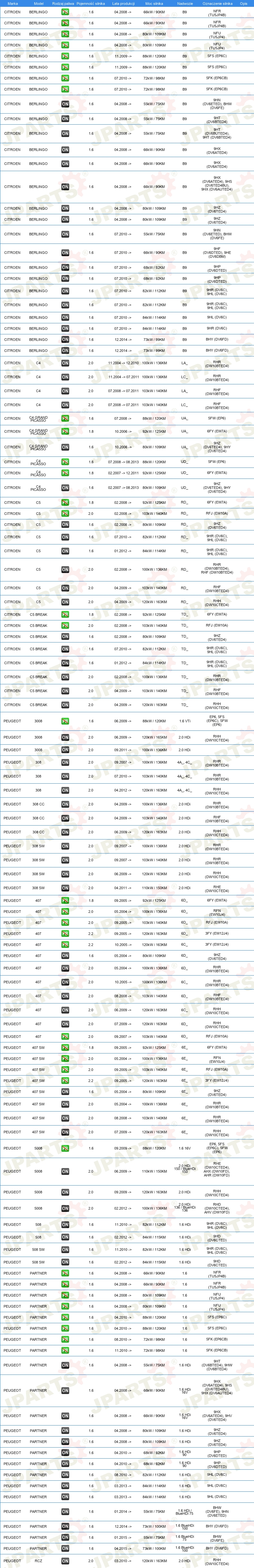Click the Opis column header
This screenshot has width=254, height=1568.
coord(244,4)
